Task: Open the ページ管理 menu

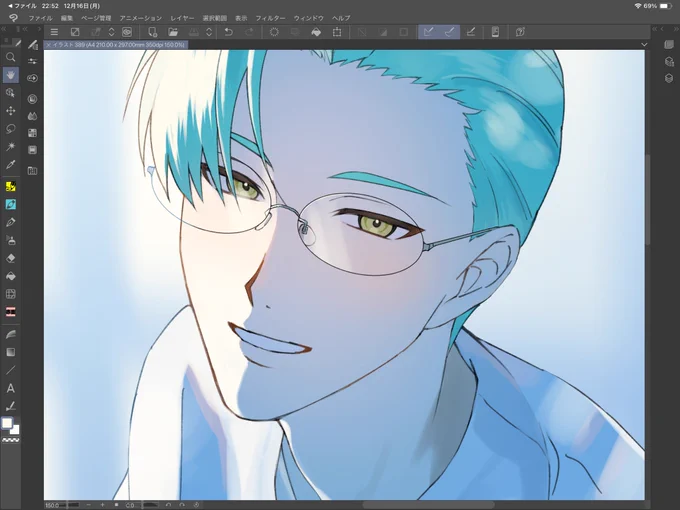Action: [x=96, y=18]
